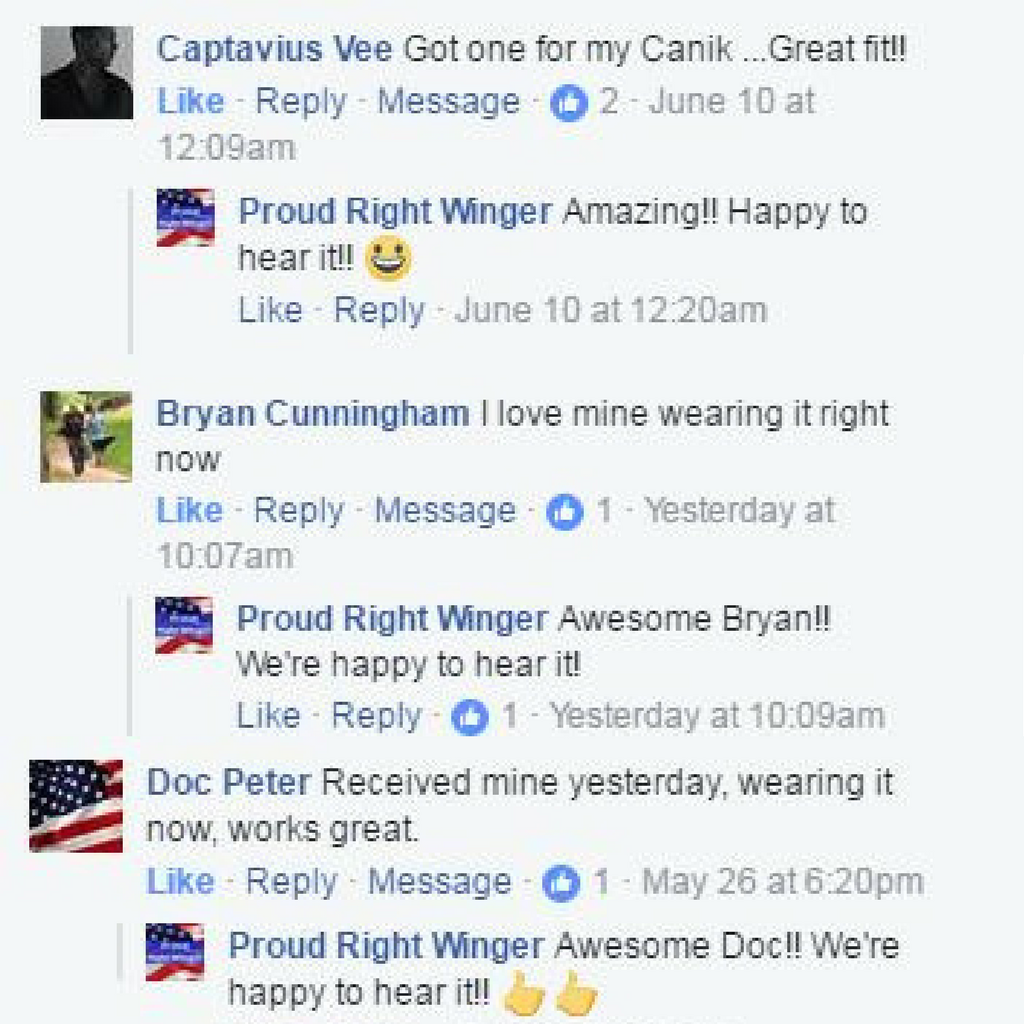Open the 'June 10 at 12:20am' timestamp

tap(611, 310)
